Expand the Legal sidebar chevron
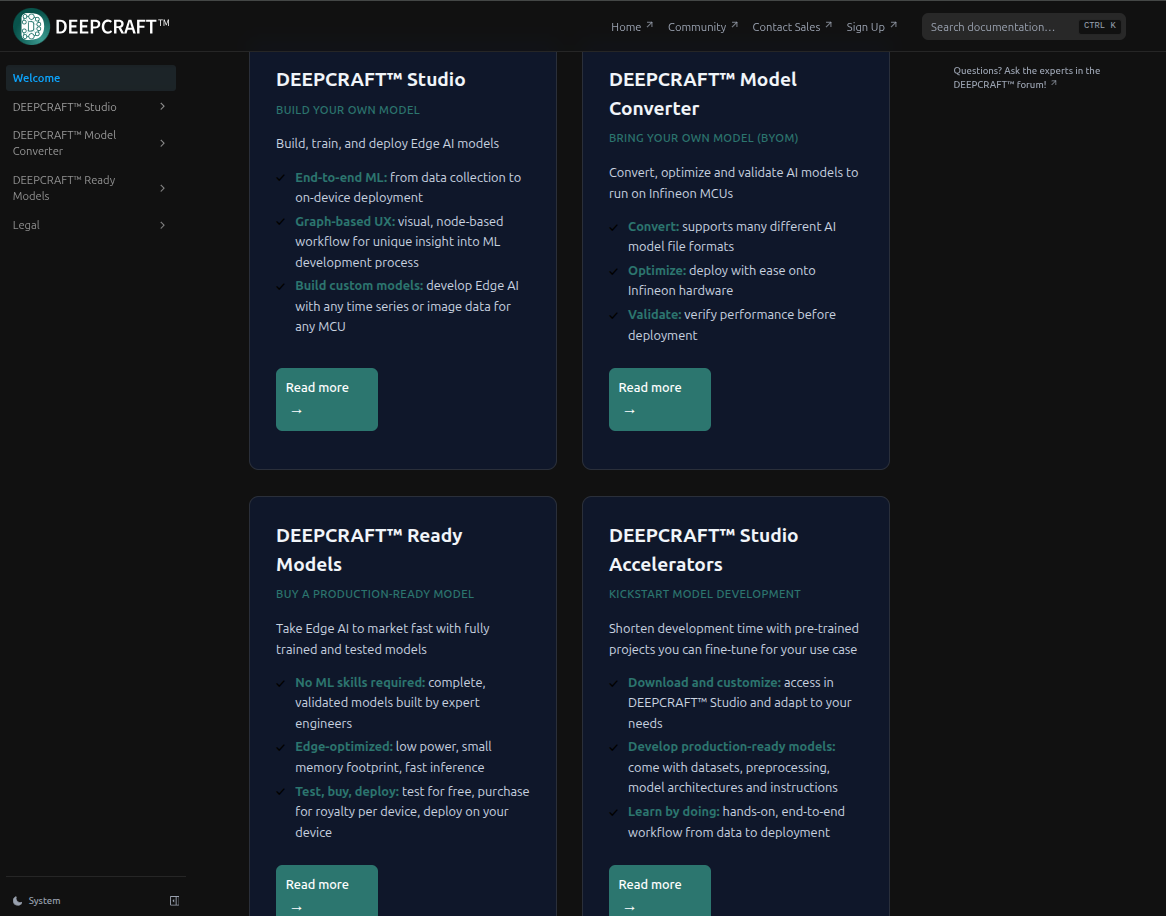Image resolution: width=1166 pixels, height=916 pixels. [x=162, y=225]
